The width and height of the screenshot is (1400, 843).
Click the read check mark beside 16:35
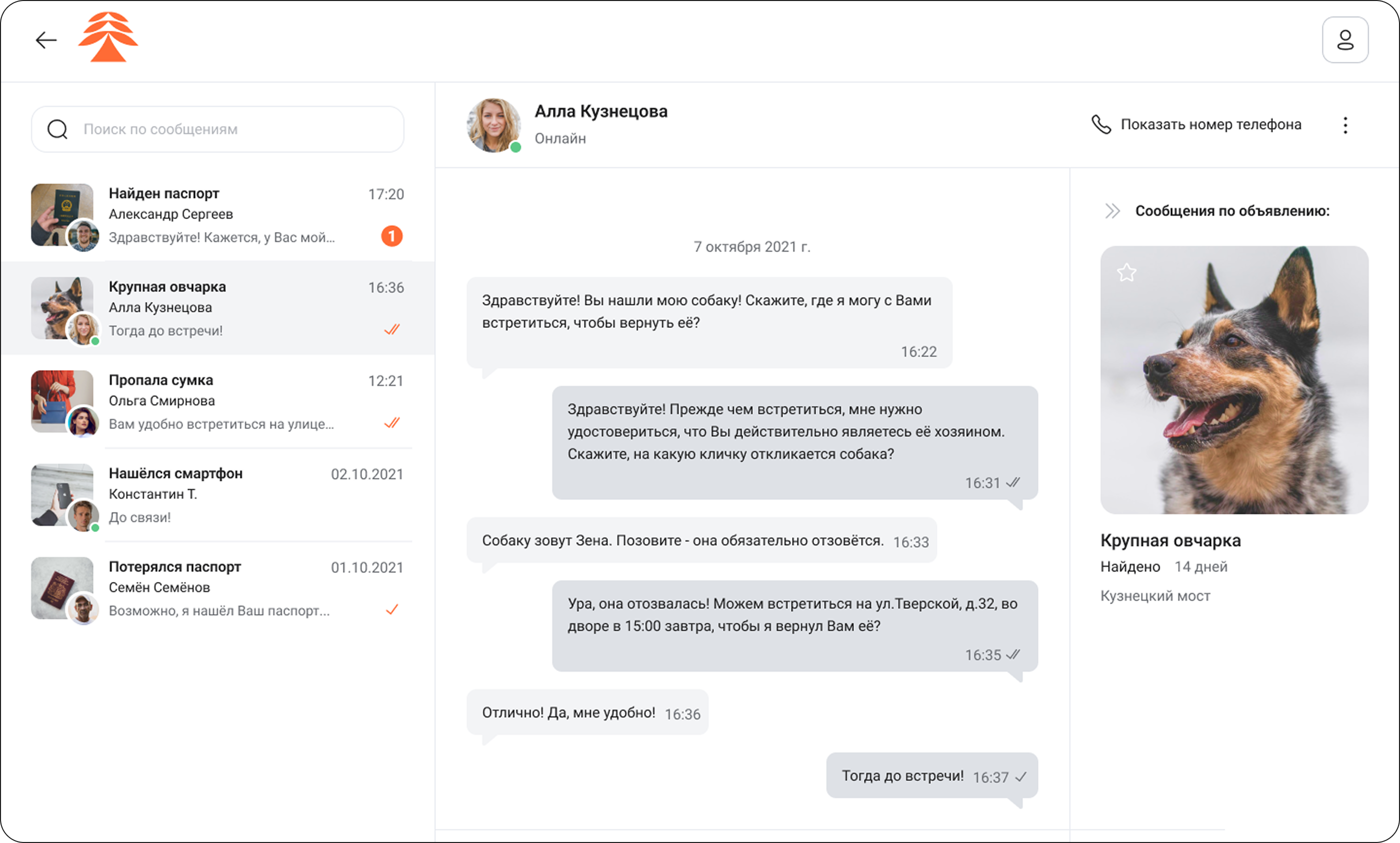click(1013, 655)
